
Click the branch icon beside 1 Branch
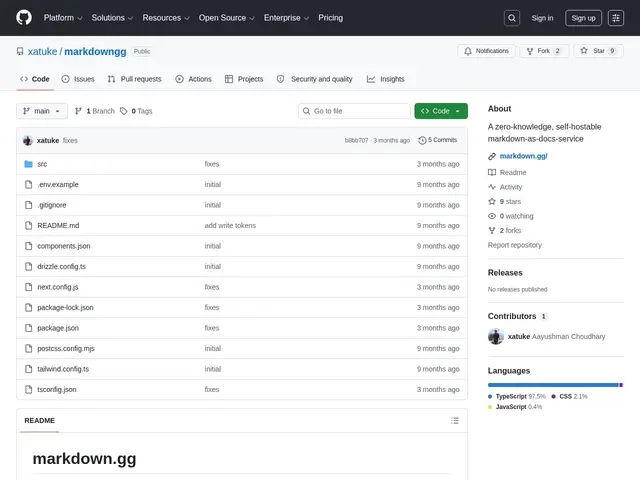[x=78, y=111]
